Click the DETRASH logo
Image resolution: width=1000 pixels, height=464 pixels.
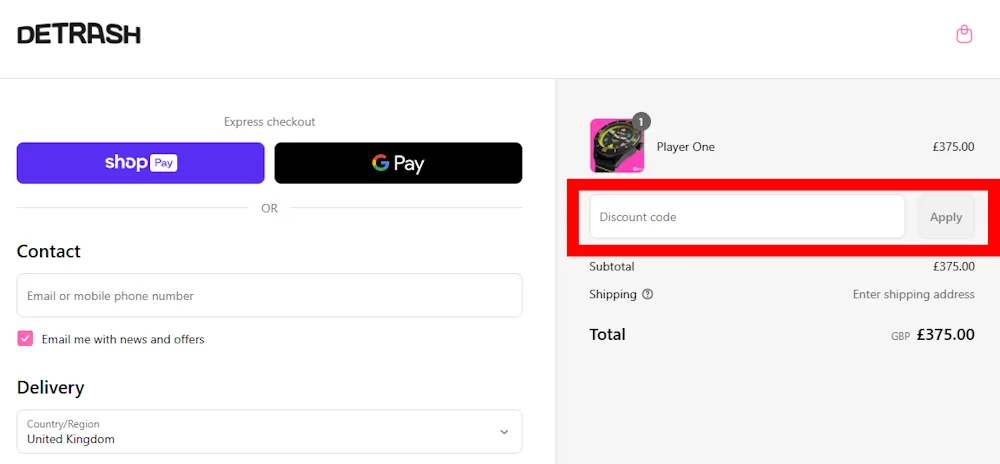pos(79,34)
